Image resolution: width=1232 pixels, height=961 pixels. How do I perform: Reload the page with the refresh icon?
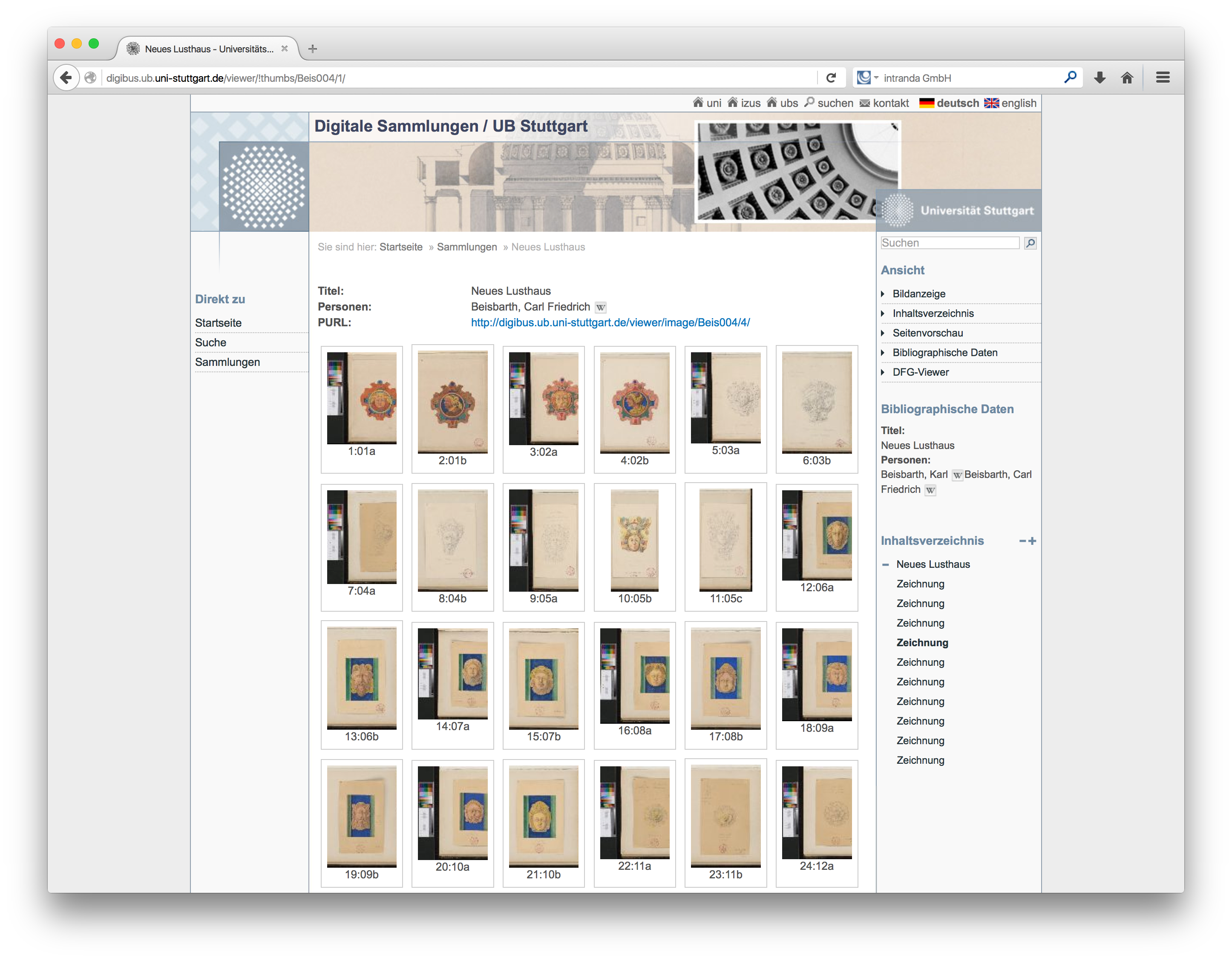(x=831, y=78)
